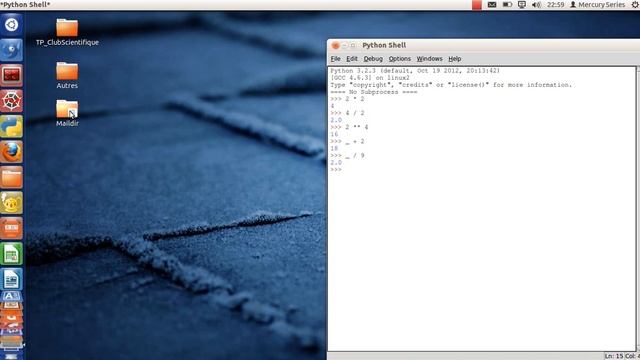Open the sound volume indicator menu
The width and height of the screenshot is (640, 360).
tap(536, 5)
